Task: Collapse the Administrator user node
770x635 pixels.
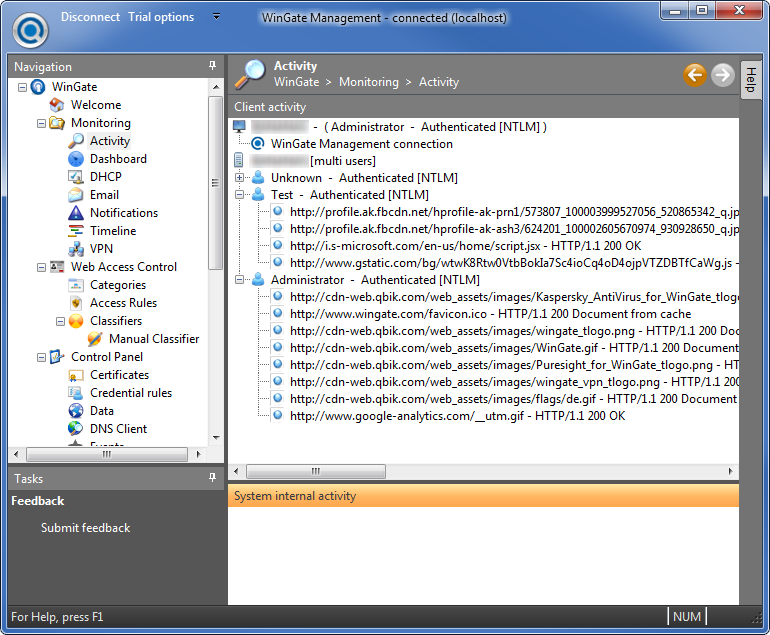Action: [239, 279]
